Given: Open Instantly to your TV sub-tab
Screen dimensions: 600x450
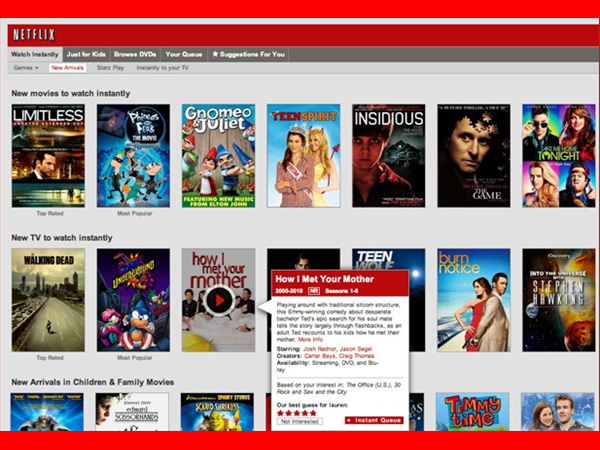Looking at the screenshot, I should pos(162,68).
